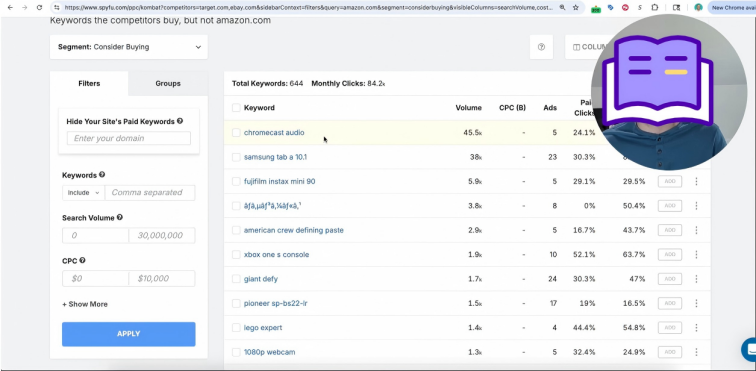Open the samsung tab a 10.1 keyword link
Image resolution: width=756 pixels, height=371 pixels.
tap(275, 157)
